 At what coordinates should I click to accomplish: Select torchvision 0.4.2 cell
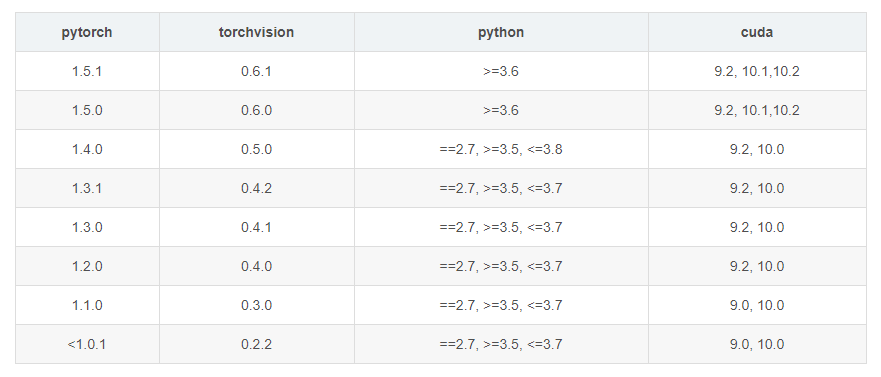point(257,188)
